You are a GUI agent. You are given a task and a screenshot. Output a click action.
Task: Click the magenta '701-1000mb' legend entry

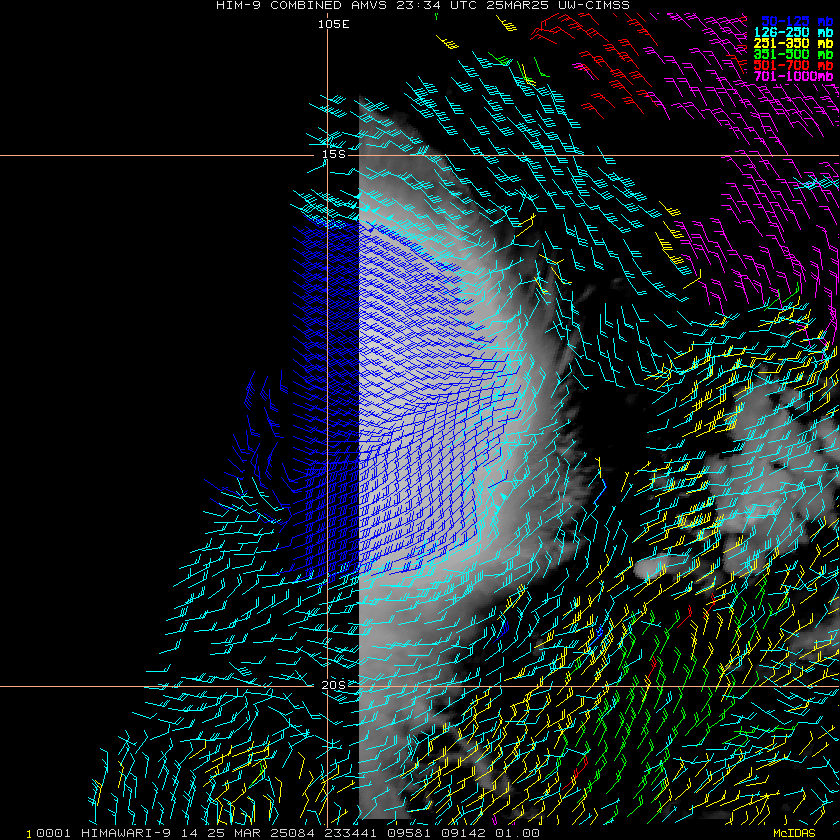pyautogui.click(x=793, y=76)
